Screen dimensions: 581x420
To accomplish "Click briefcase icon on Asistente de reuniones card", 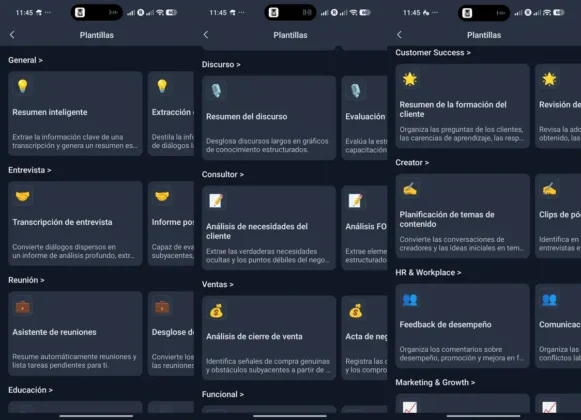I will (x=23, y=306).
